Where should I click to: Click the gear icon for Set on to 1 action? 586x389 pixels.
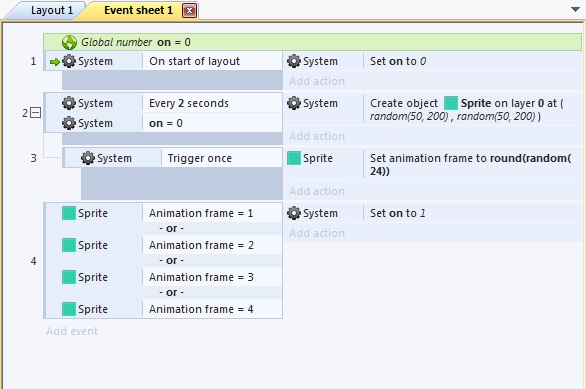(294, 213)
